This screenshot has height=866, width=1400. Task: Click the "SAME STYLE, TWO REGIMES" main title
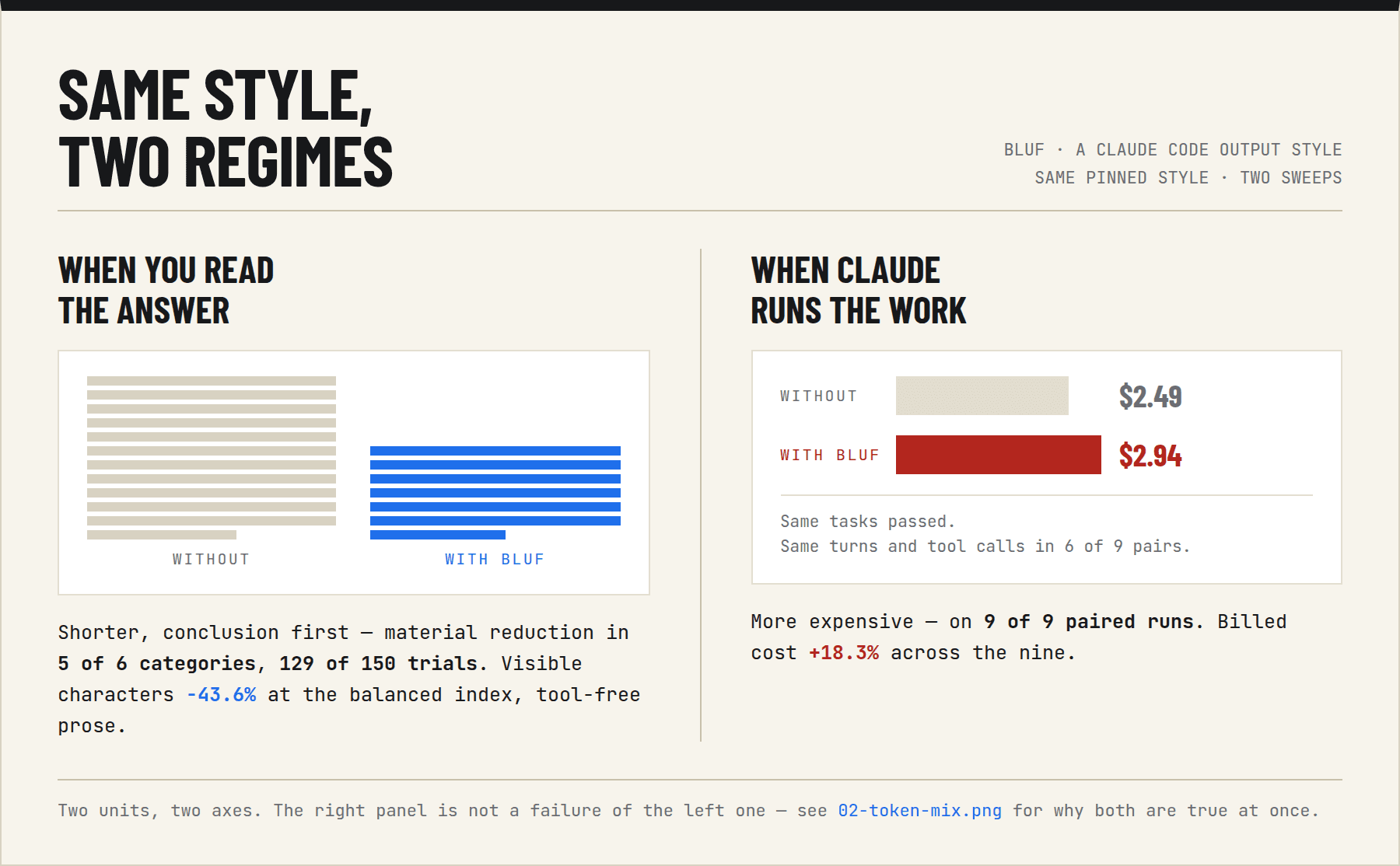pyautogui.click(x=226, y=128)
